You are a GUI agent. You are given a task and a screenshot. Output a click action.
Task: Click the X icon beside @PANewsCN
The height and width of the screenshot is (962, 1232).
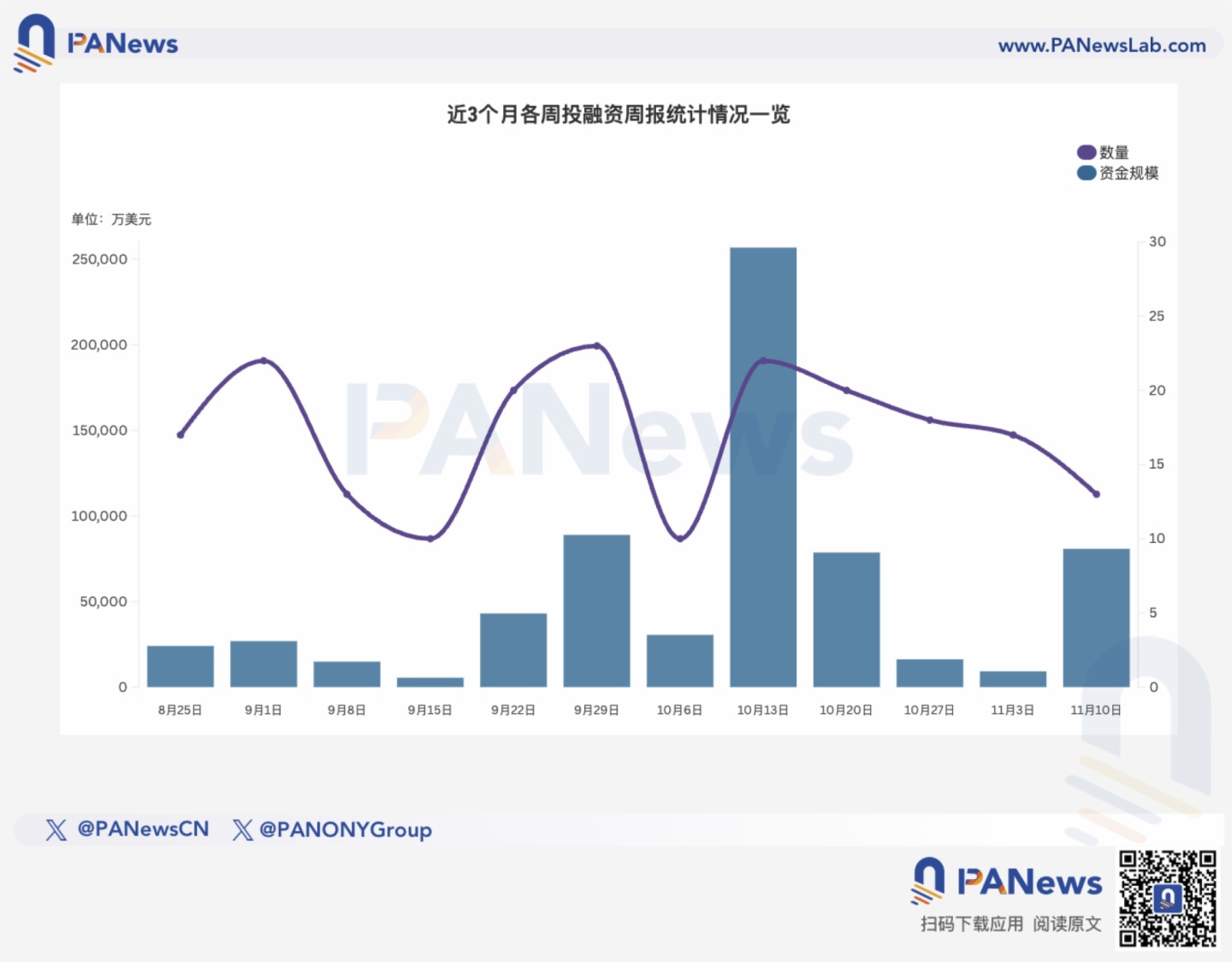pos(56,829)
